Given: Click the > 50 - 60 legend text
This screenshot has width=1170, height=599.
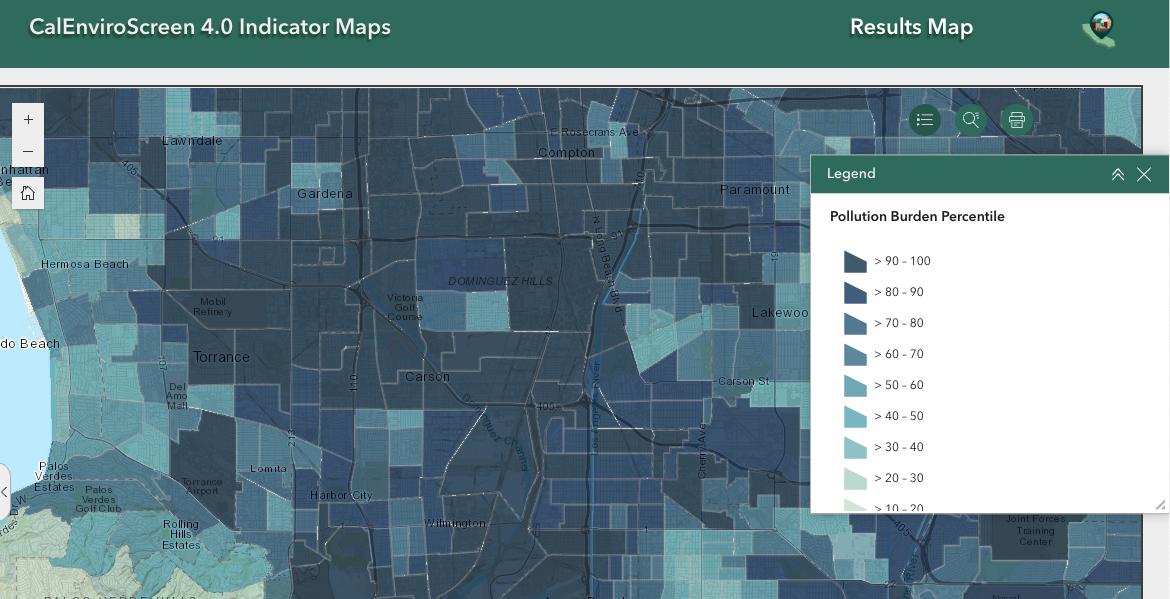Looking at the screenshot, I should coord(898,385).
